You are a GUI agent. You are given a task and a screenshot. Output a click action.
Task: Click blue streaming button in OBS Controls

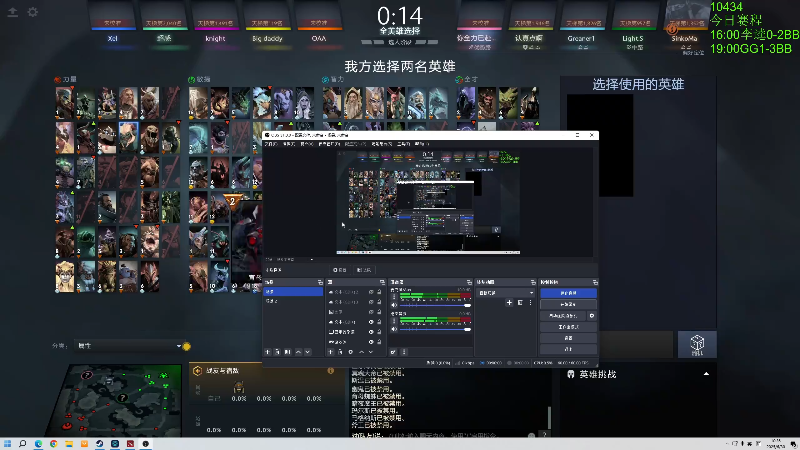pyautogui.click(x=569, y=293)
